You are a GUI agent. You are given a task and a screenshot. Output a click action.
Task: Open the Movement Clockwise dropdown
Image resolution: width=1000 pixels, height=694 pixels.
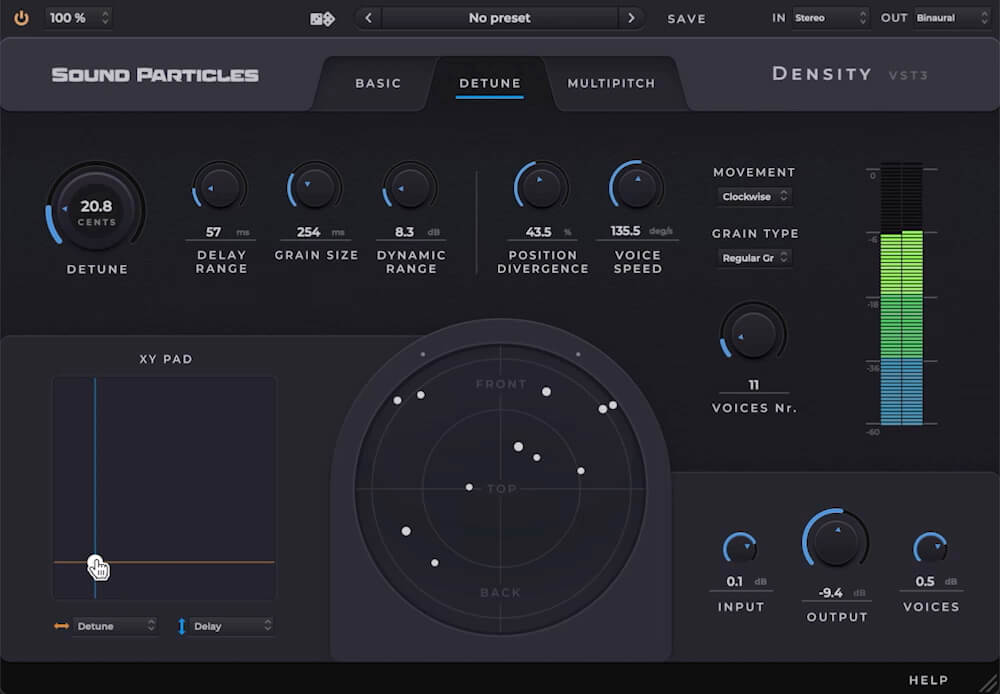click(754, 196)
